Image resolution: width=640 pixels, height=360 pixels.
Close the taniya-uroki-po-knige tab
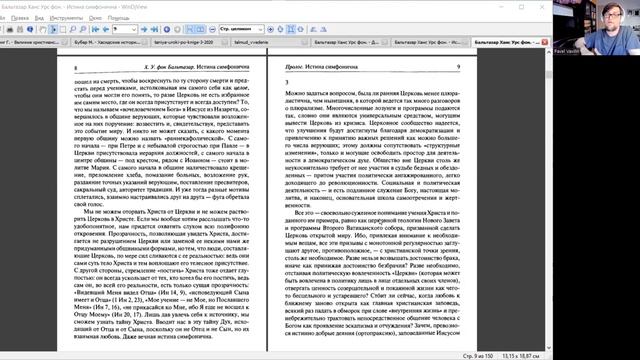[x=224, y=42]
